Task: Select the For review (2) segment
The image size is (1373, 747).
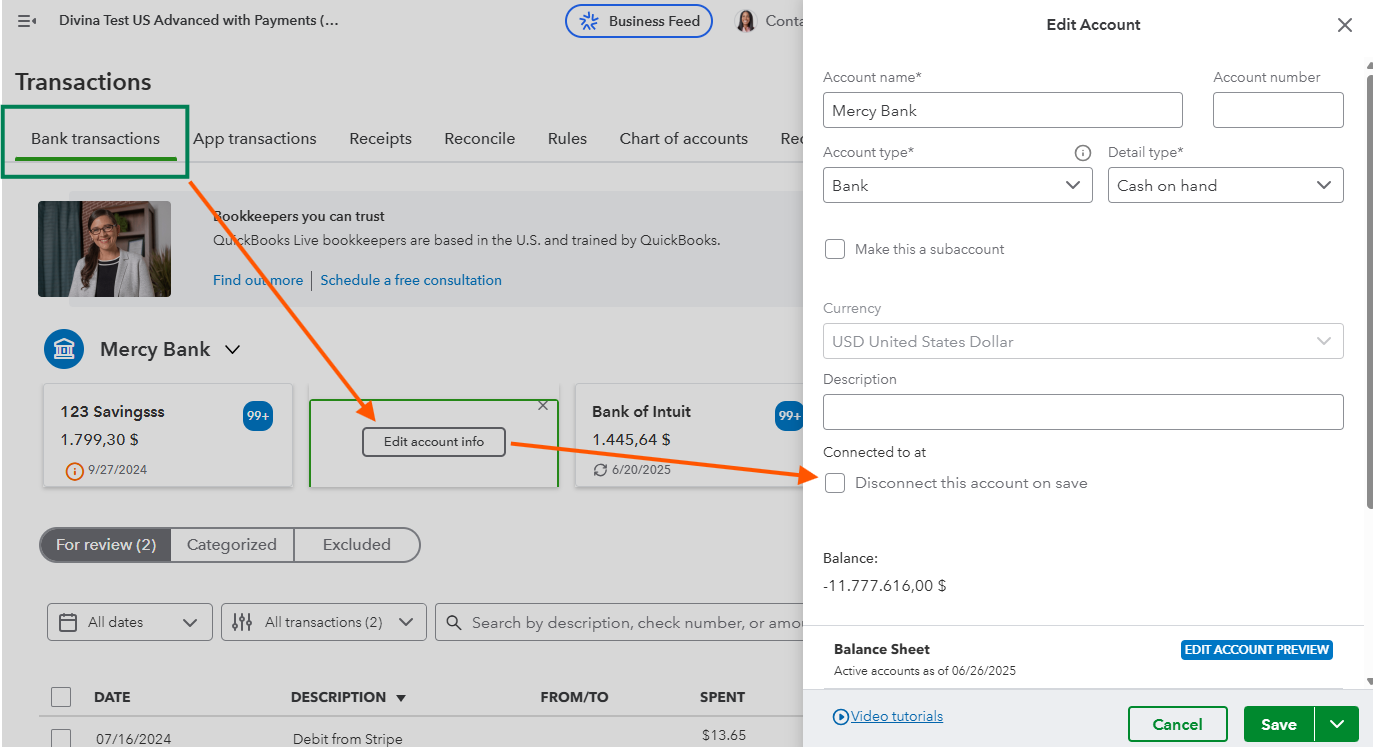Action: point(106,545)
